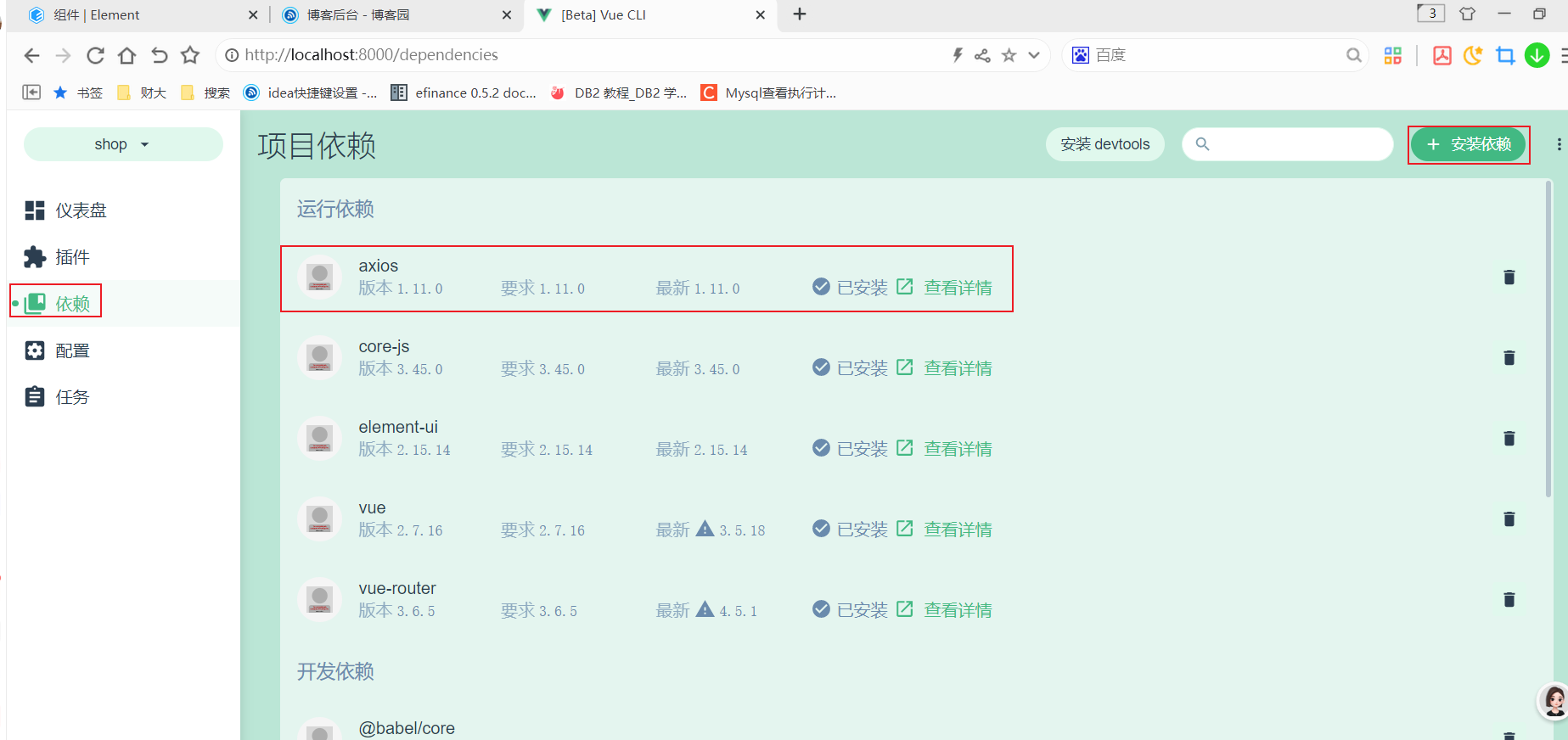The width and height of the screenshot is (1568, 740).
Task: Click the undo/restore closed page icon
Action: click(x=159, y=55)
